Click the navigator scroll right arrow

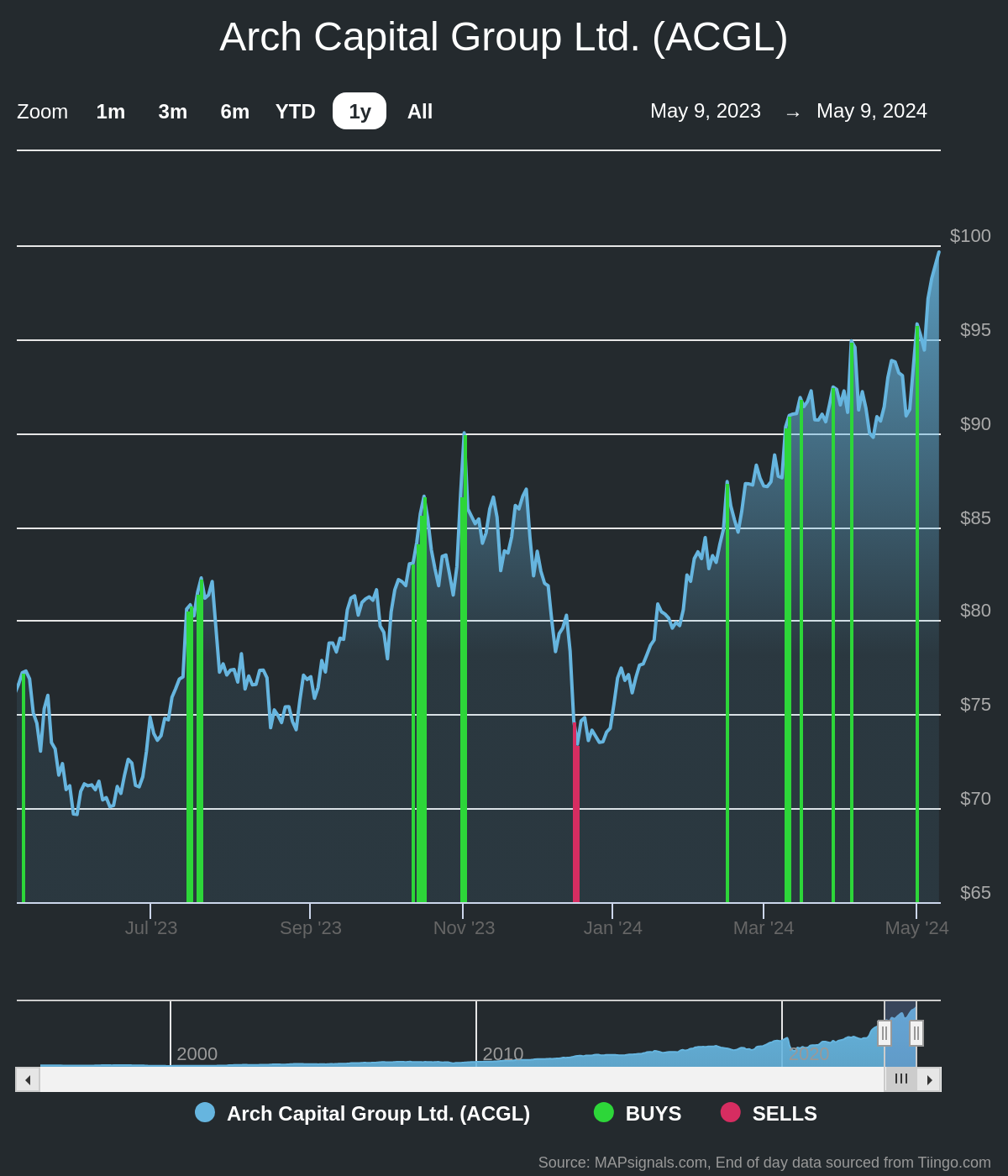(929, 1079)
